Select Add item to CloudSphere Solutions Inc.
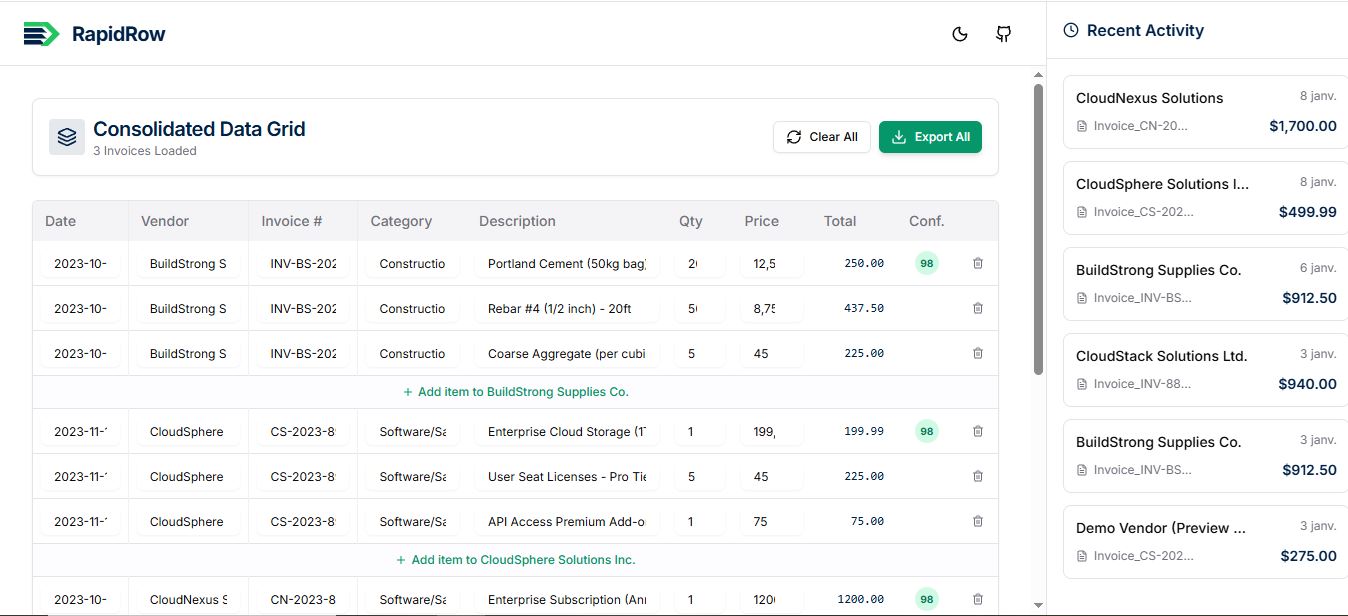This screenshot has height=616, width=1348. click(x=515, y=559)
